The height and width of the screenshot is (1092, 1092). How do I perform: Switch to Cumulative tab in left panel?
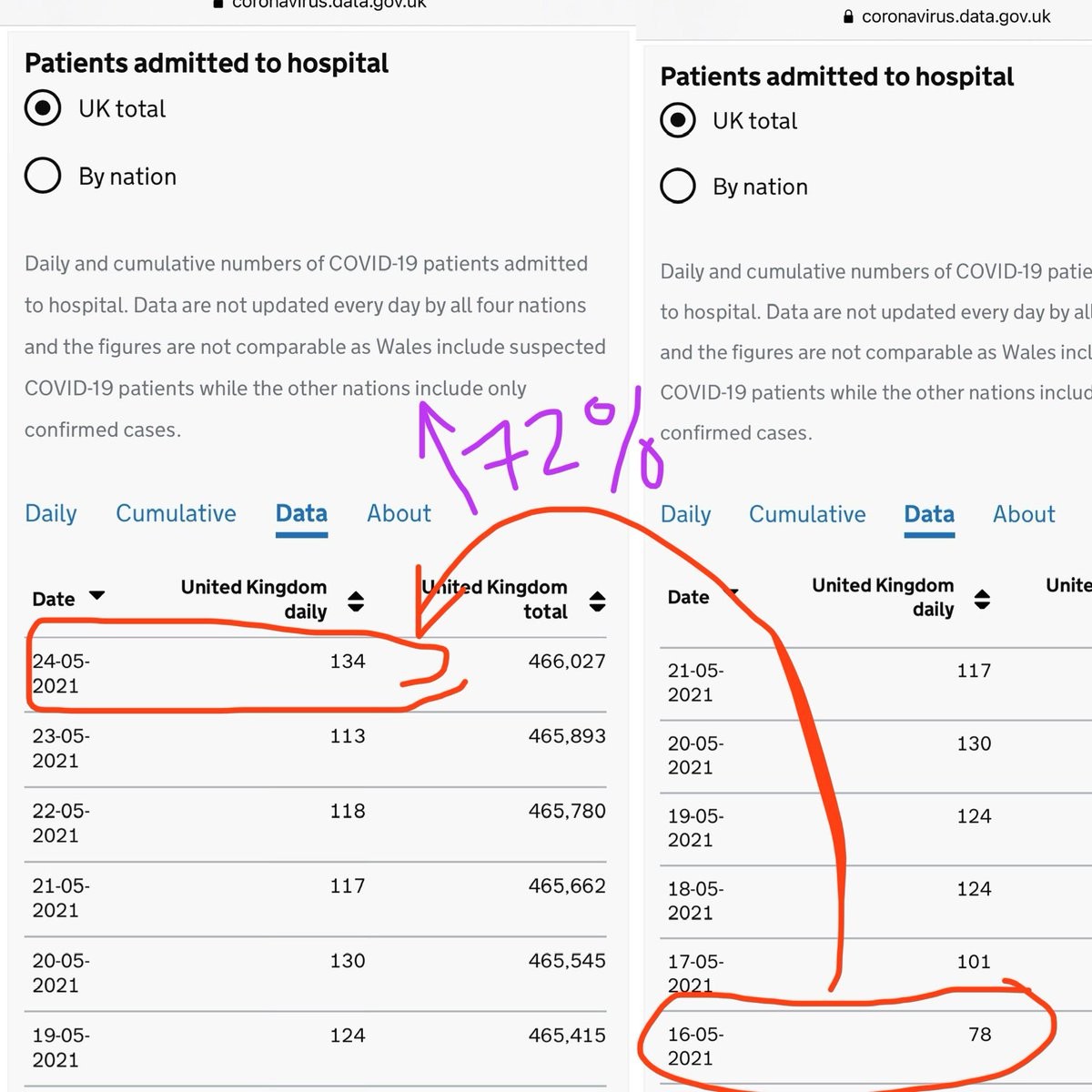(176, 513)
